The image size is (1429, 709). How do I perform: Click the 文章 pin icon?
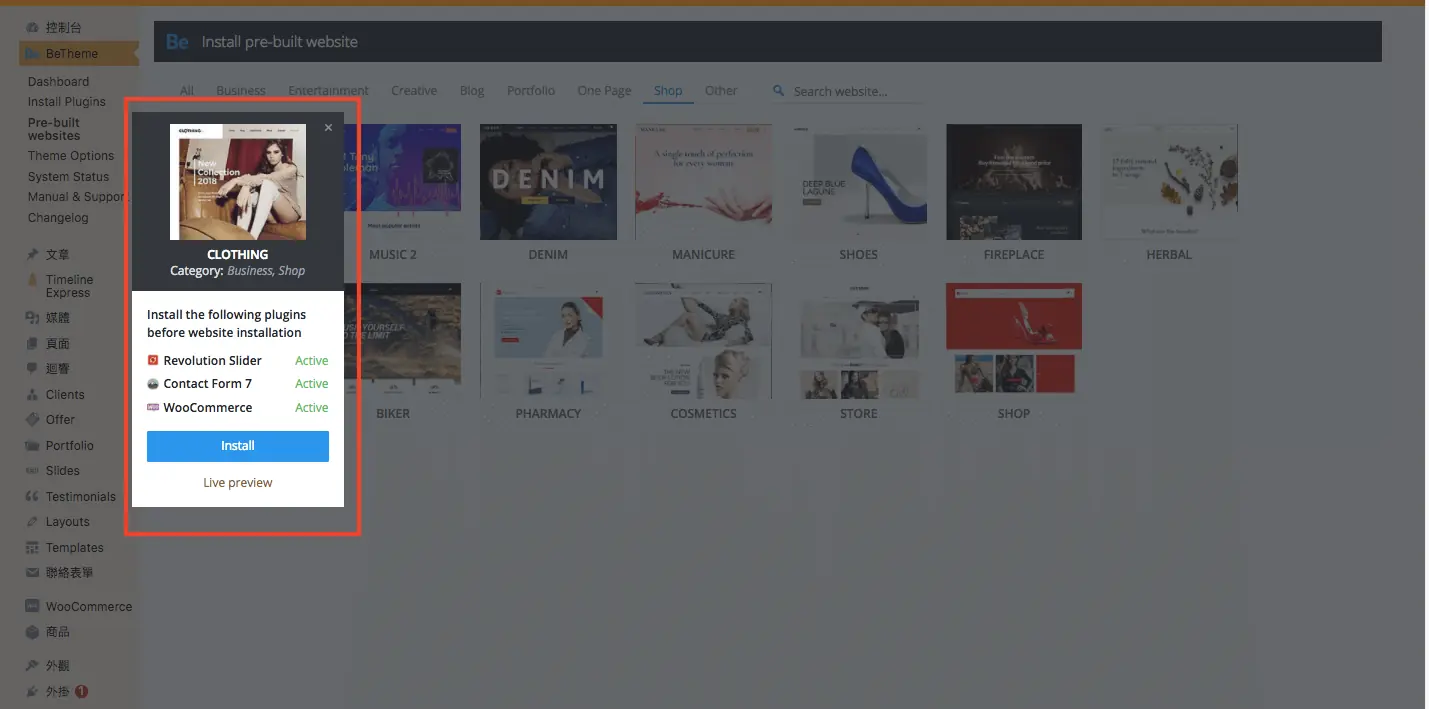click(33, 255)
